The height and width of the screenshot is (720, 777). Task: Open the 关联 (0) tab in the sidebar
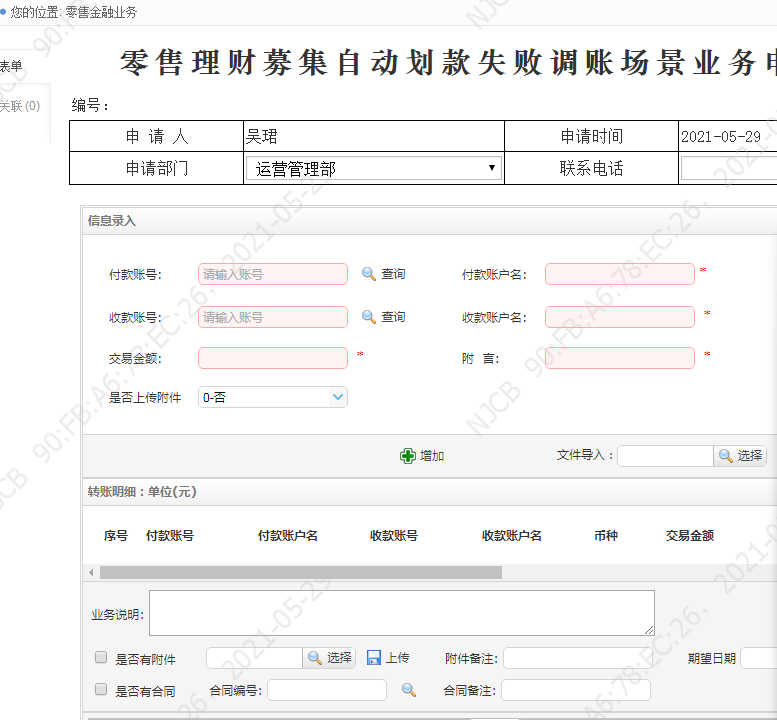click(x=20, y=106)
